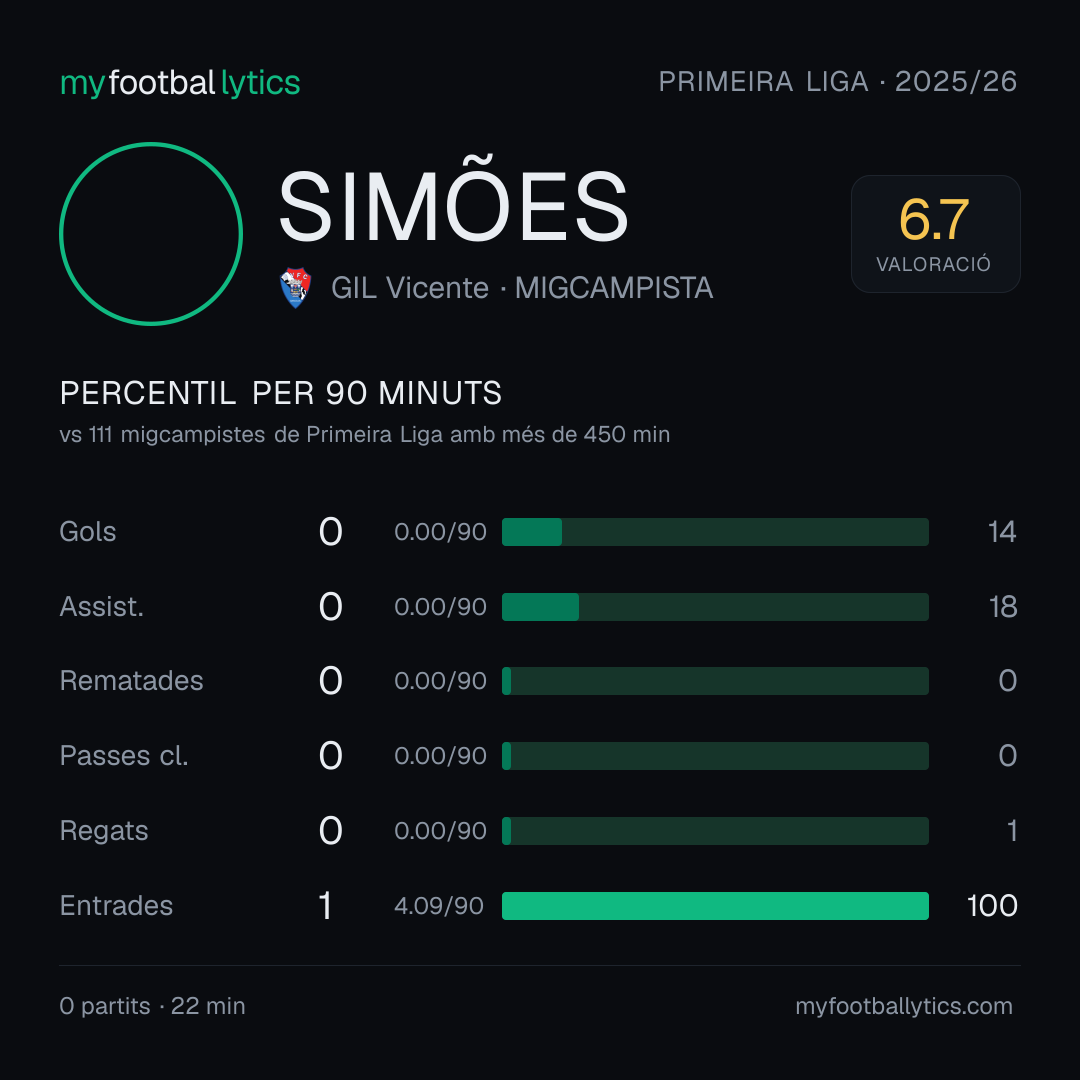Screen dimensions: 1080x1080
Task: Click the Gols percentile value 14
Action: pyautogui.click(x=1002, y=532)
